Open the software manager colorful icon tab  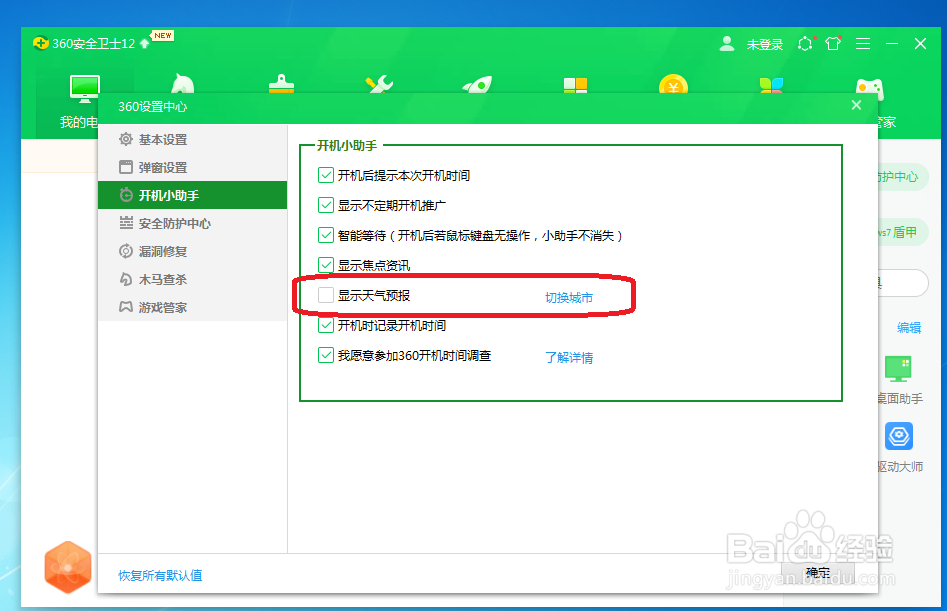click(x=771, y=85)
